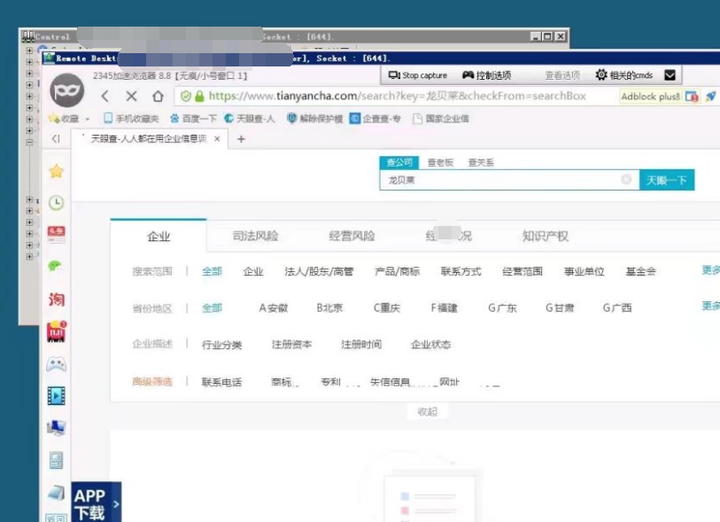
Task: Open 企业状态 filter dropdown
Action: coord(431,344)
